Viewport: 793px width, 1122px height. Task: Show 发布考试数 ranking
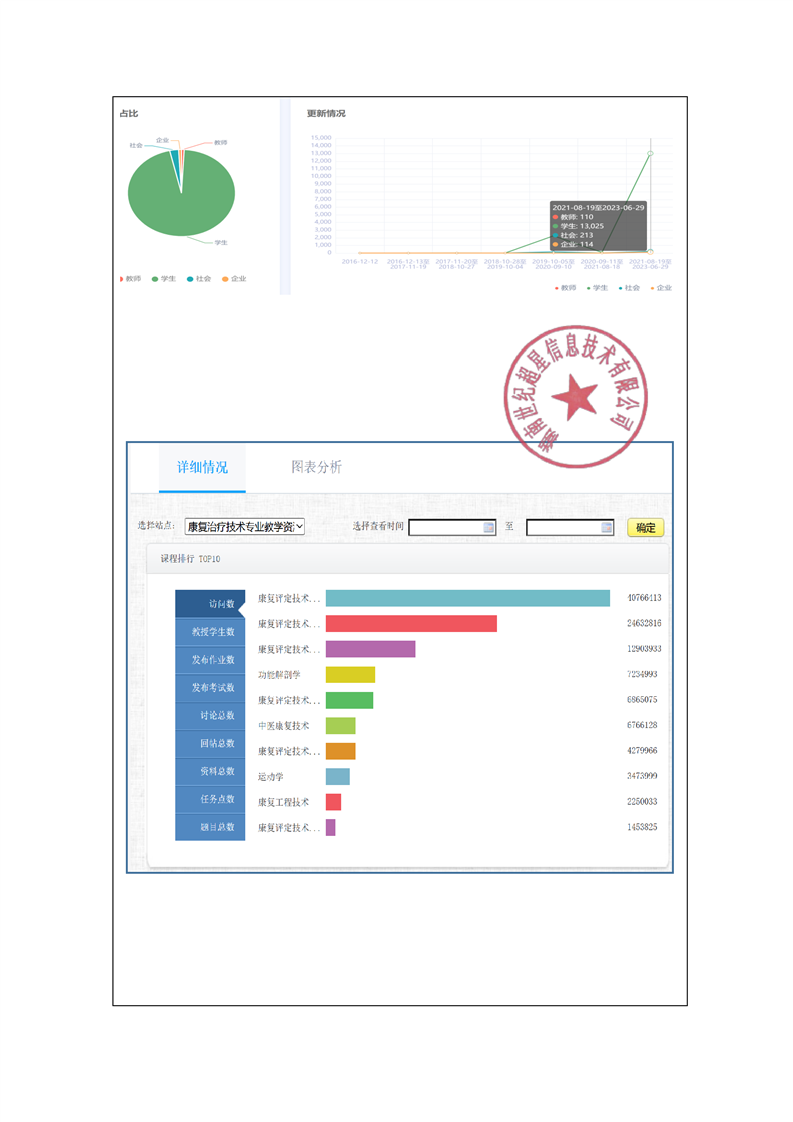click(210, 688)
